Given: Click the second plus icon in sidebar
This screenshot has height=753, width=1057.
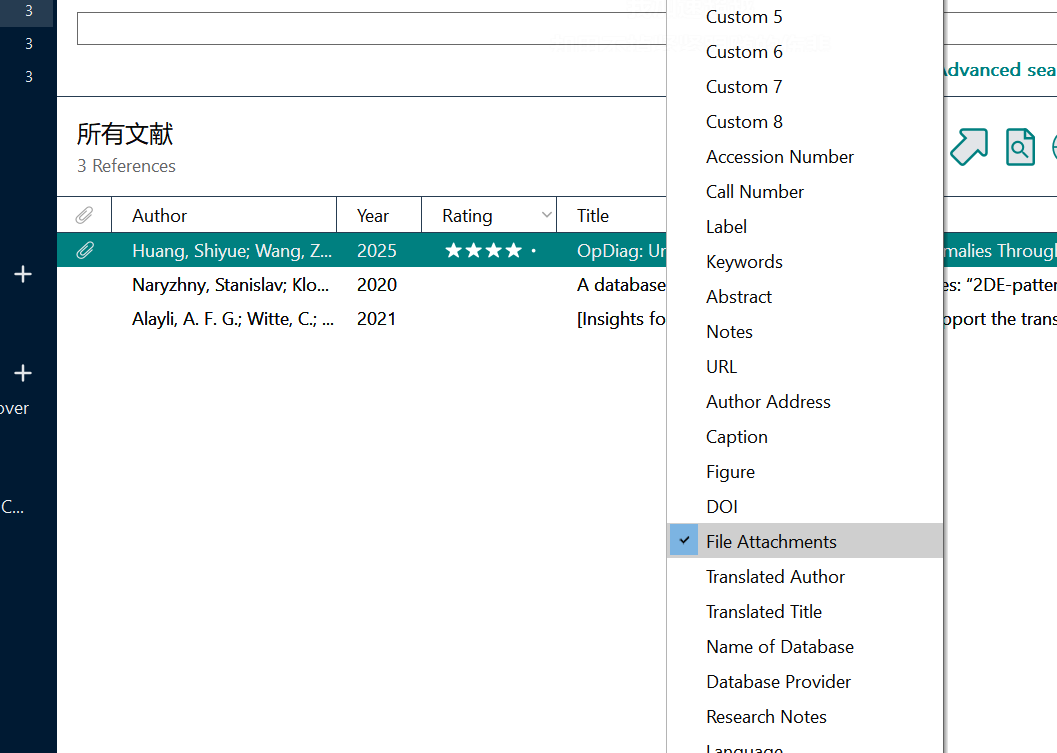Looking at the screenshot, I should pos(23,373).
